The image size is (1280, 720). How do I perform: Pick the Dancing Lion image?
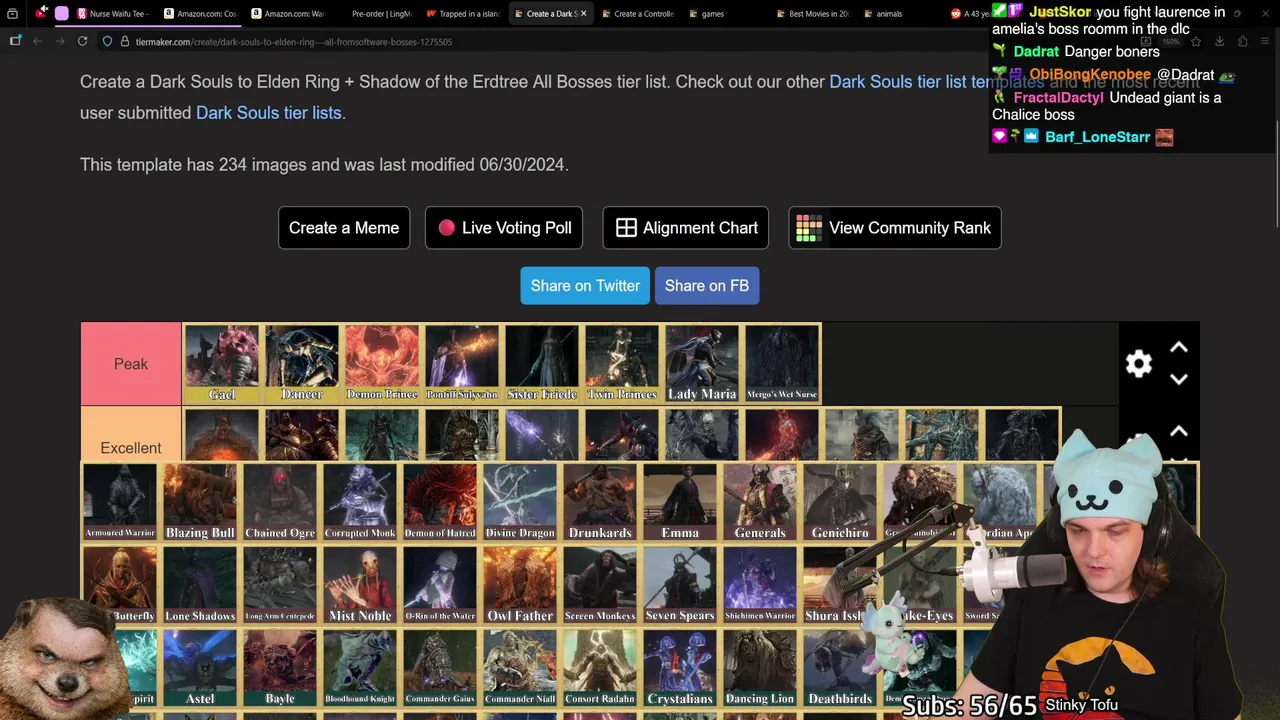coord(760,669)
